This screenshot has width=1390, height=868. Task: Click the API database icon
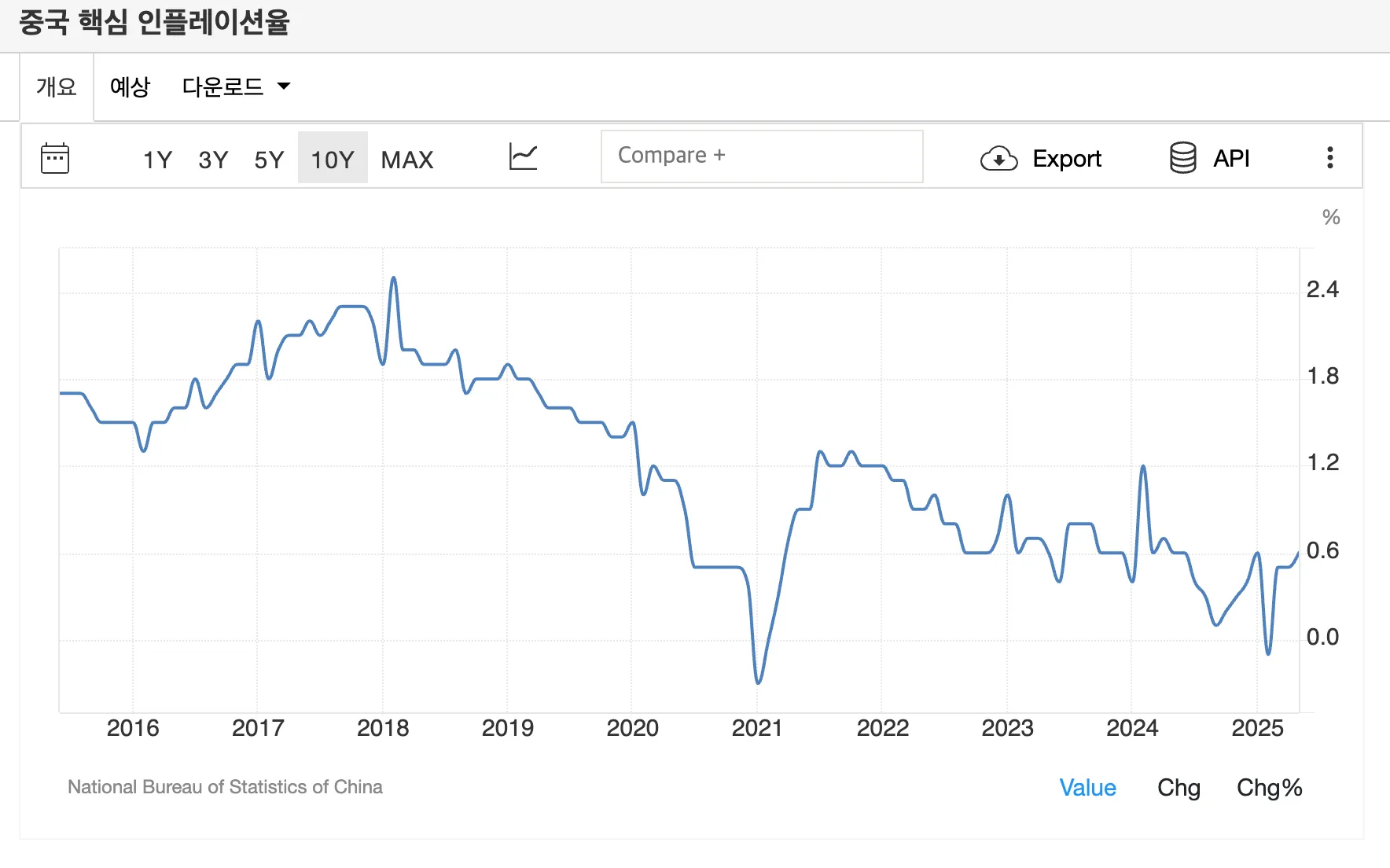coord(1182,158)
